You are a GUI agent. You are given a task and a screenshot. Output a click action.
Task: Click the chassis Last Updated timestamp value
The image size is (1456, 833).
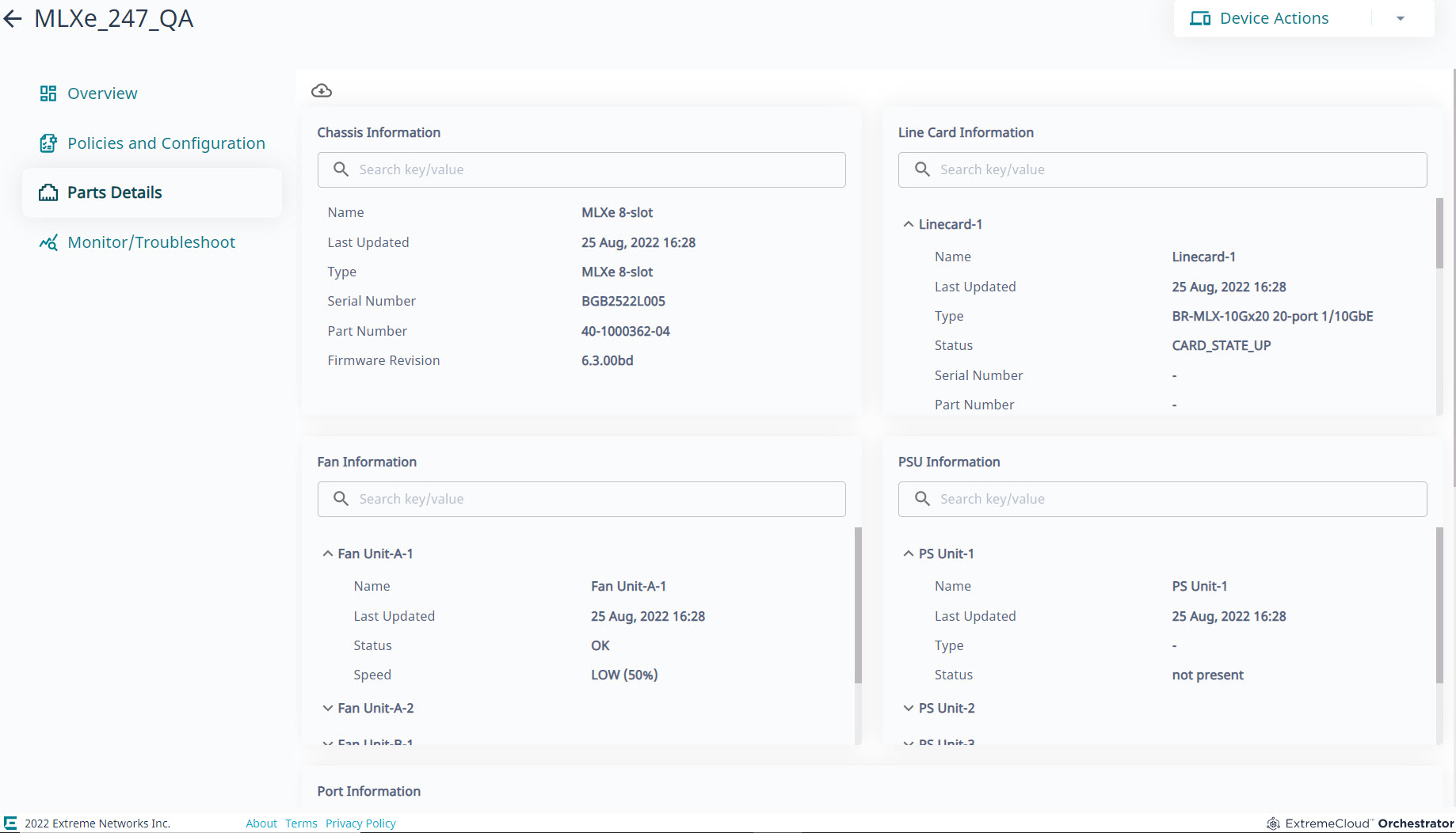pyautogui.click(x=638, y=242)
